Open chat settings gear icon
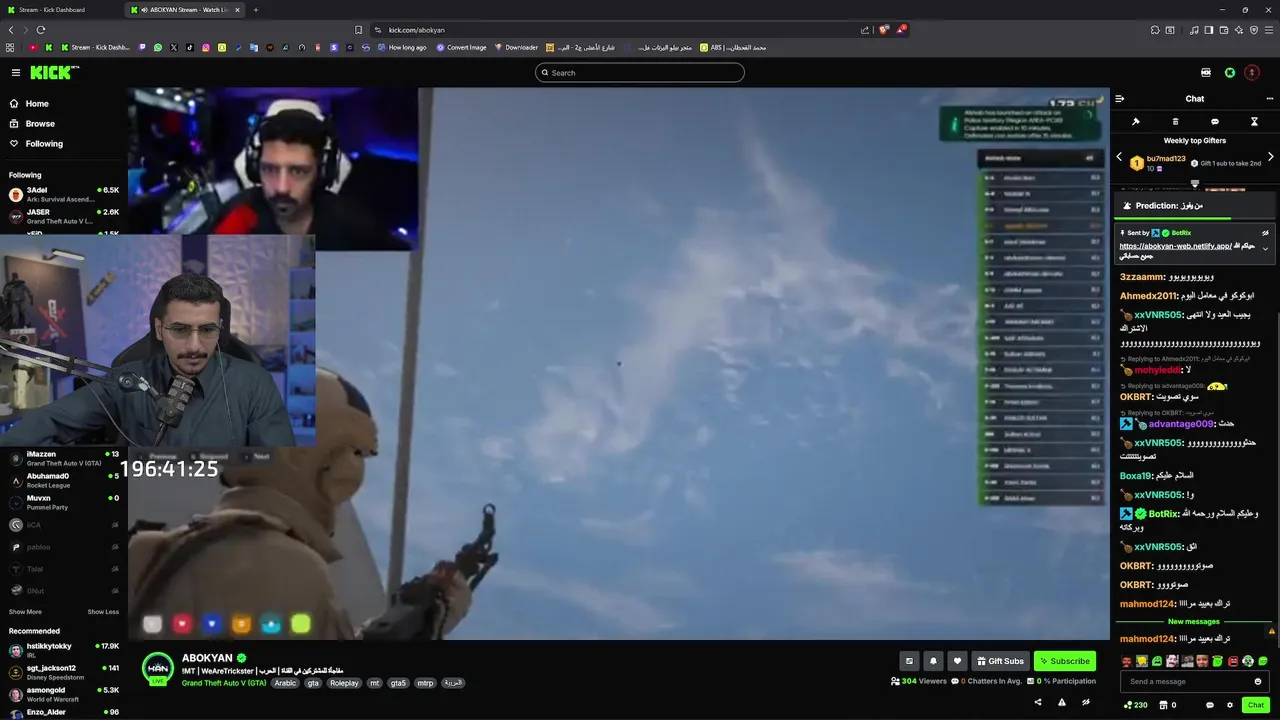The width and height of the screenshot is (1280, 720). pyautogui.click(x=1230, y=705)
